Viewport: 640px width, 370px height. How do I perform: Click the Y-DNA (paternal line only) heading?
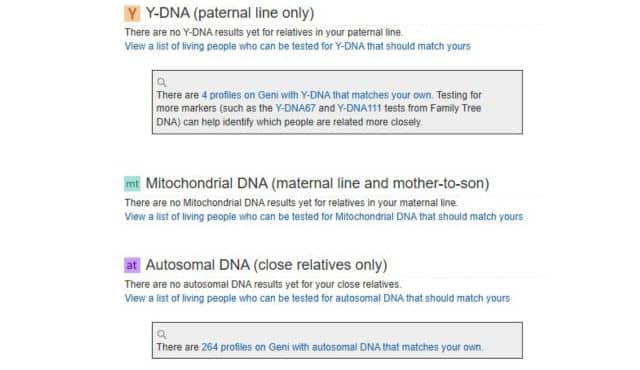(x=230, y=13)
